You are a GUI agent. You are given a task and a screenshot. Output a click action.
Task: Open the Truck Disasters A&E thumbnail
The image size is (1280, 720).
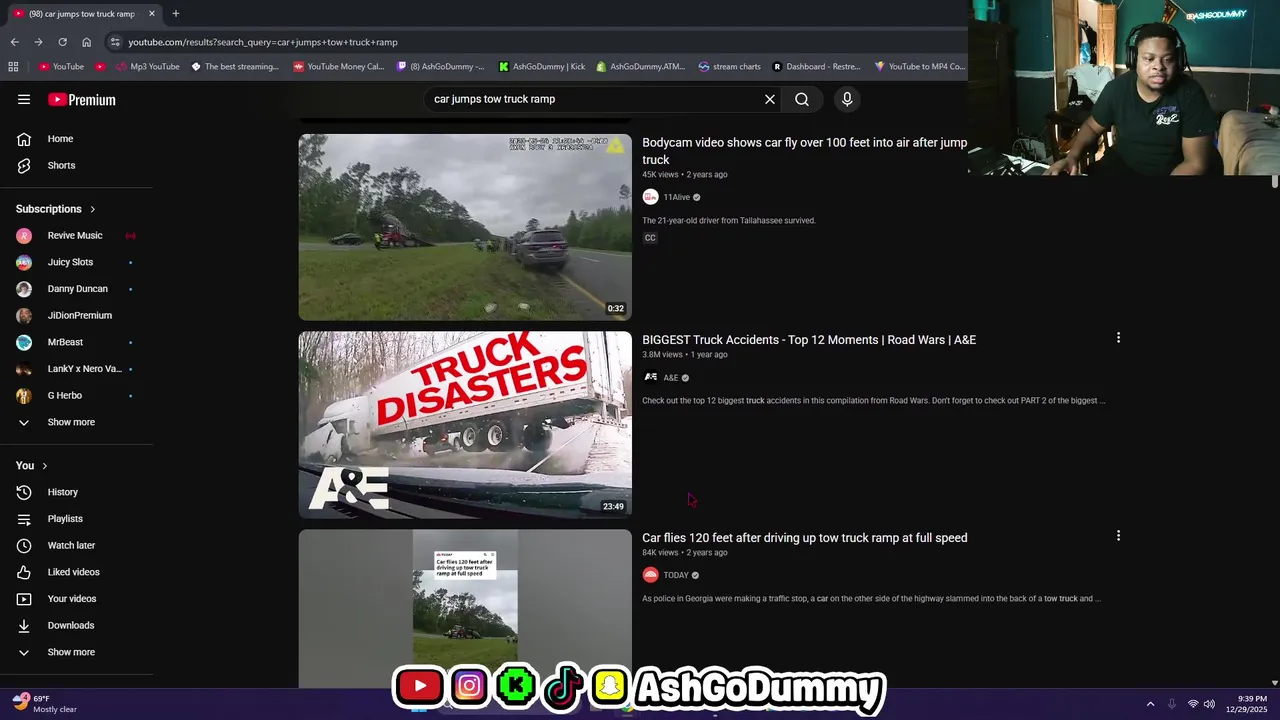(465, 425)
